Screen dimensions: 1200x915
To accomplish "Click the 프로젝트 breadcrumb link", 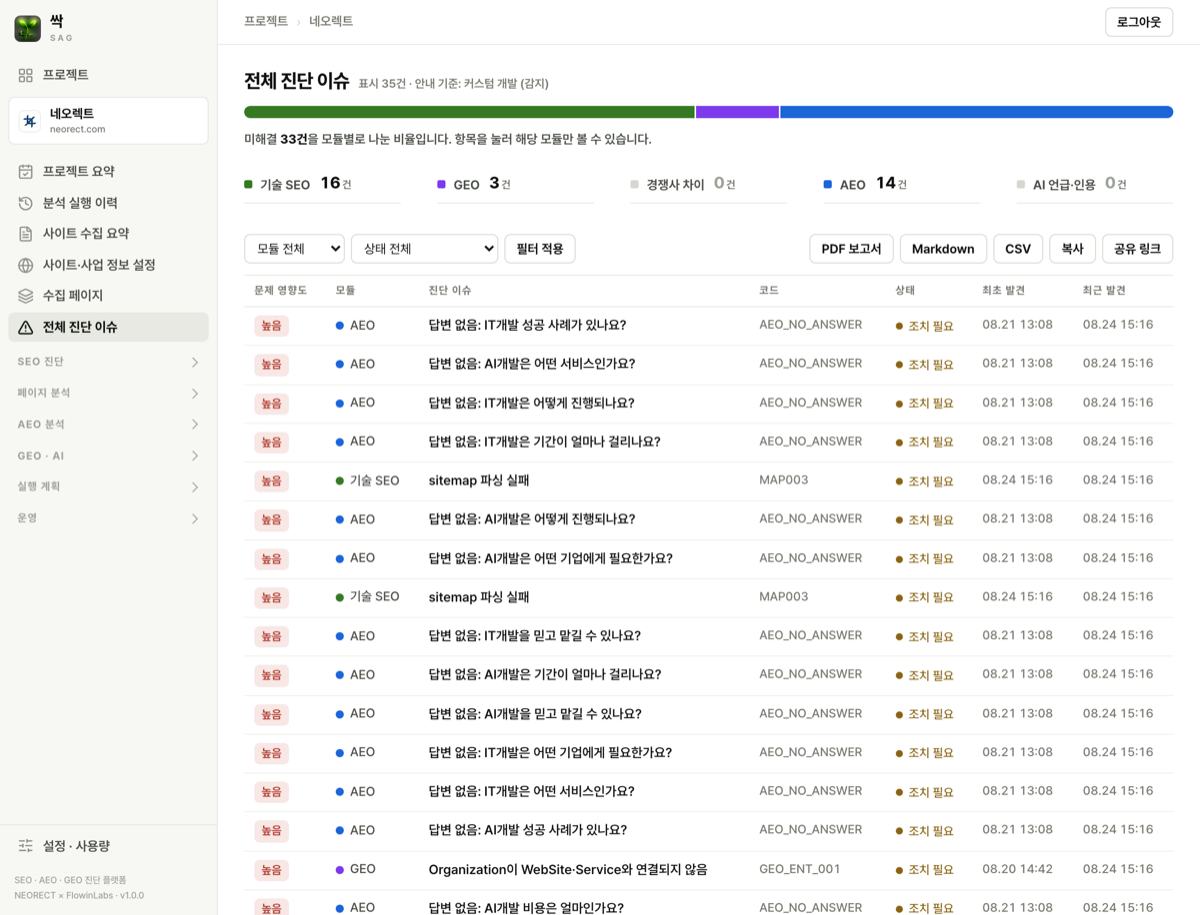I will [266, 21].
